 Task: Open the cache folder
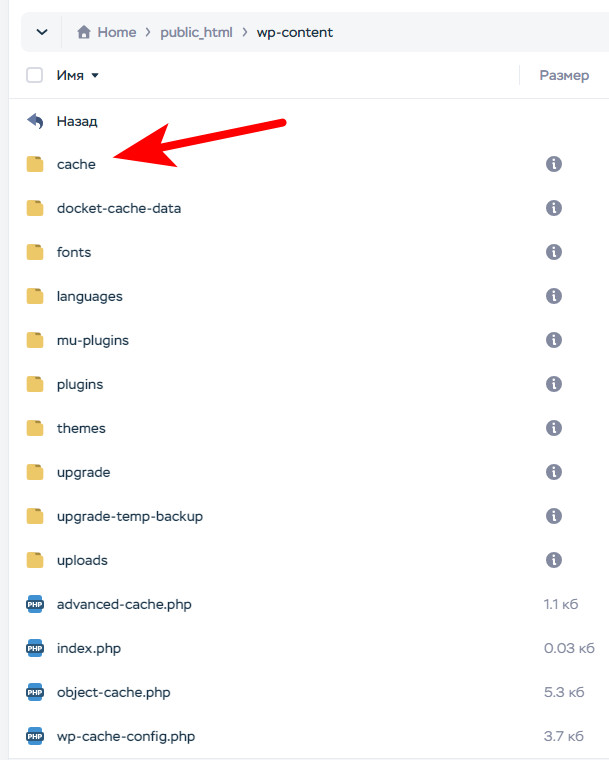(76, 164)
